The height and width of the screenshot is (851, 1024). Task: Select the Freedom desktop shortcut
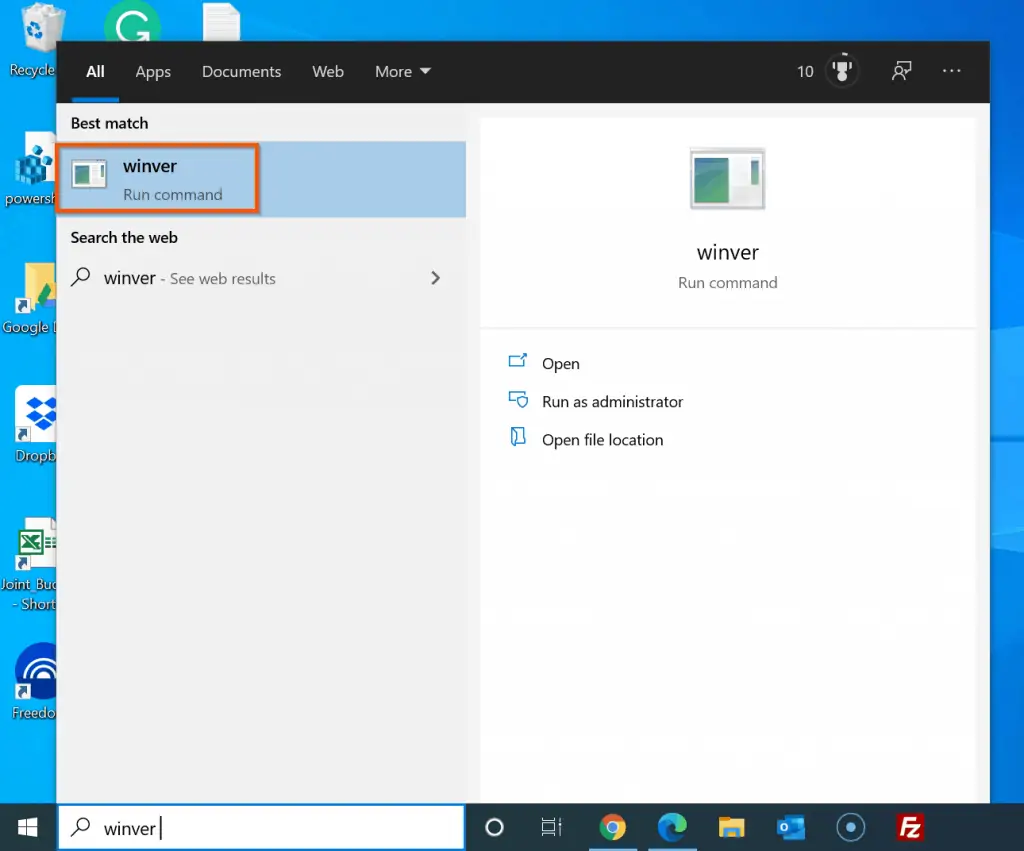[x=34, y=682]
